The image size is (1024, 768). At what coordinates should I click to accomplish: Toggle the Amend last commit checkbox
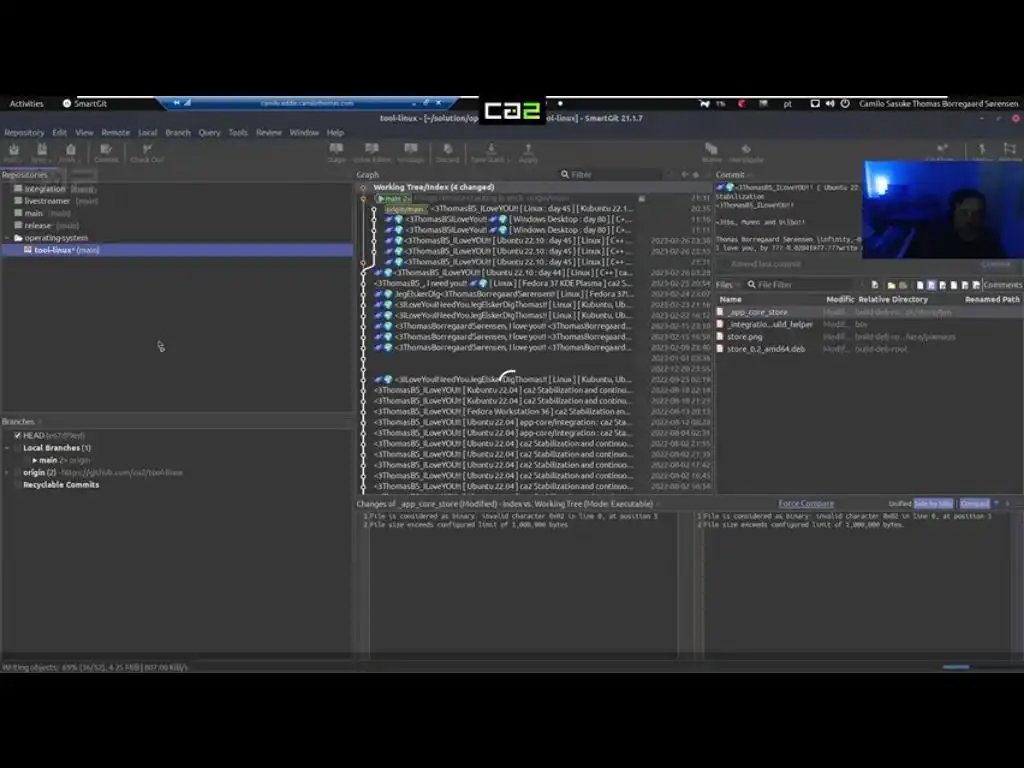(724, 264)
